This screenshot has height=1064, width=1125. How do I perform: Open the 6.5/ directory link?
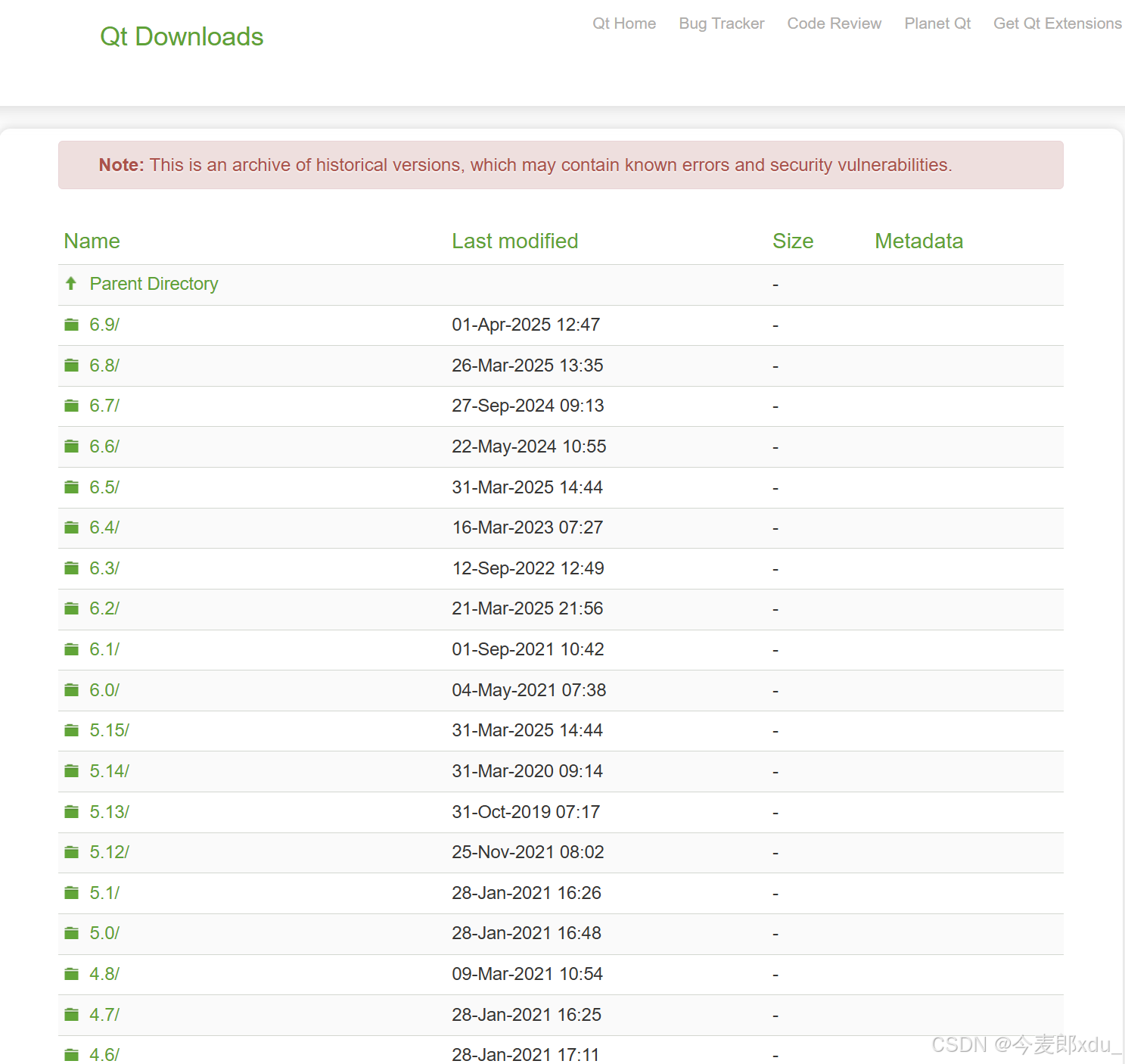click(x=104, y=487)
